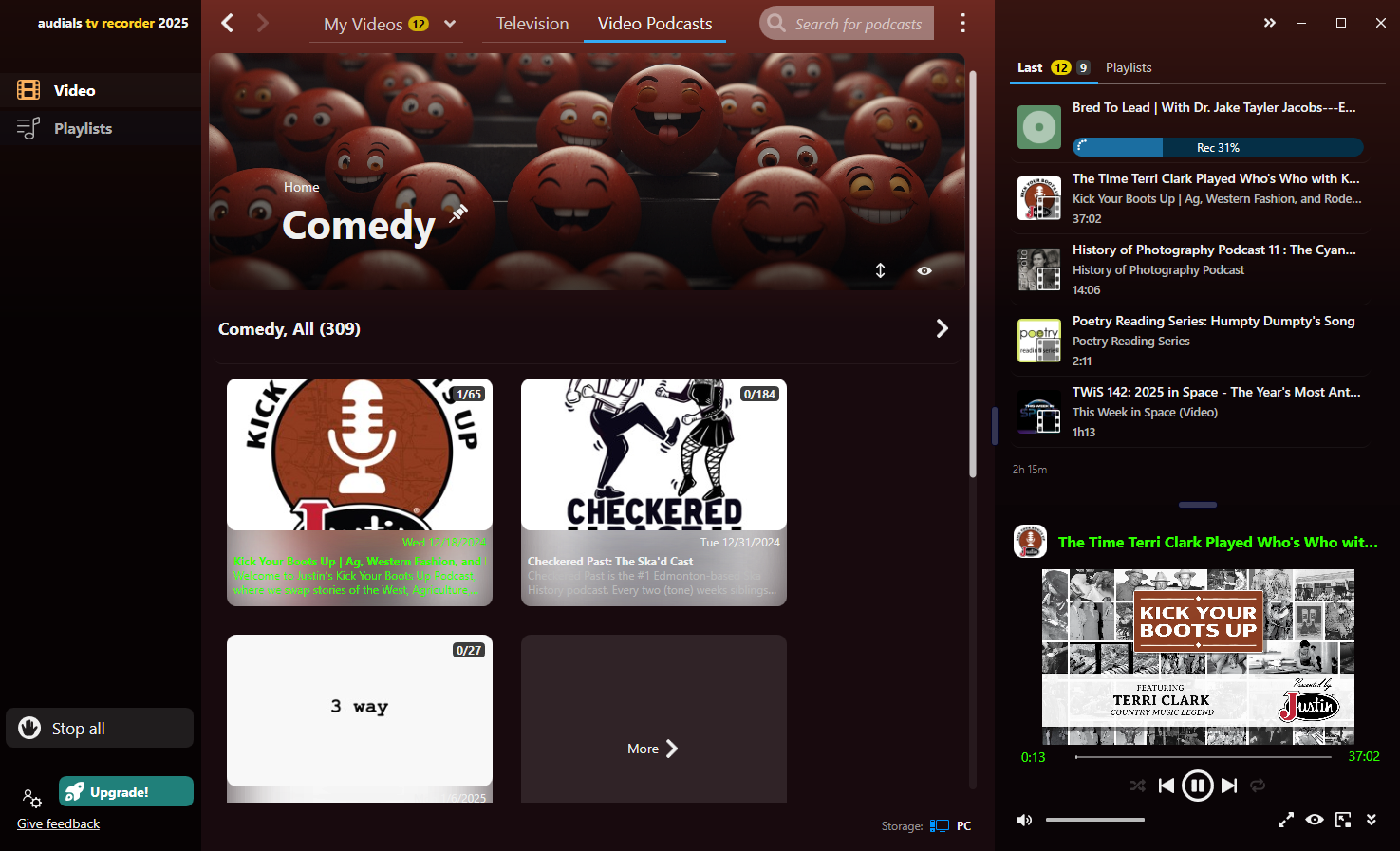Pin the Comedy category

(458, 213)
